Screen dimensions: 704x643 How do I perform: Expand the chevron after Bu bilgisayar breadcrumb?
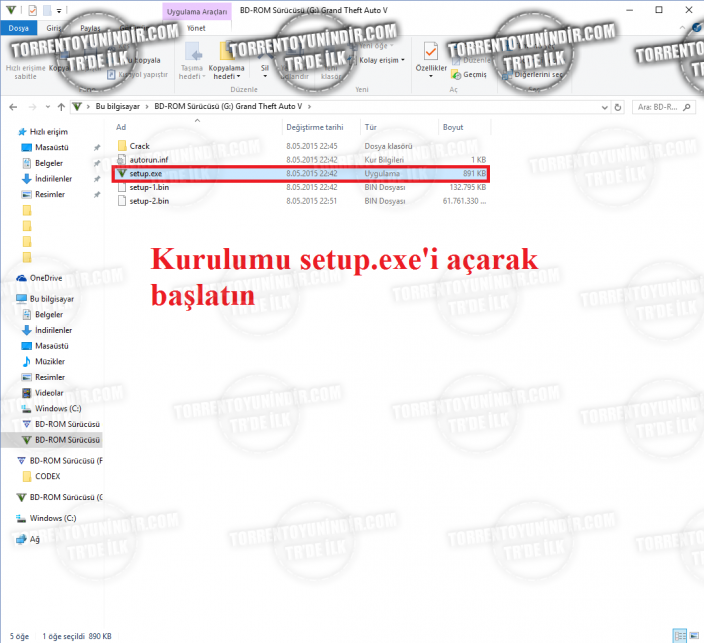click(147, 106)
